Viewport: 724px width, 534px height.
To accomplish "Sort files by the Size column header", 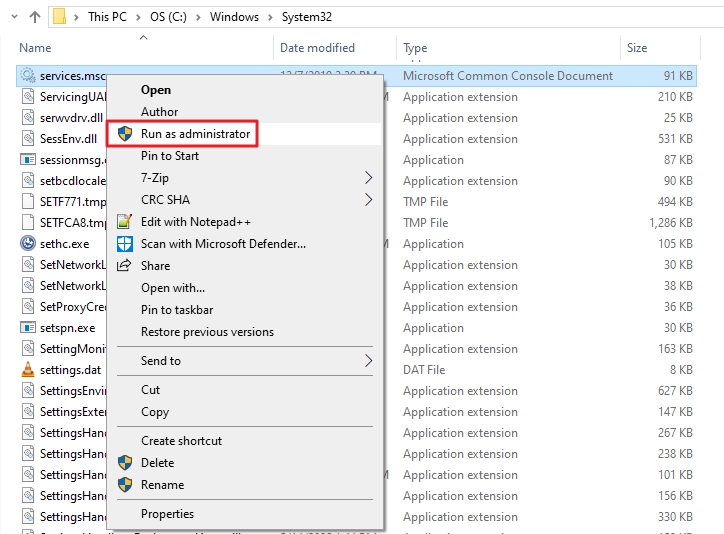I will click(x=637, y=48).
